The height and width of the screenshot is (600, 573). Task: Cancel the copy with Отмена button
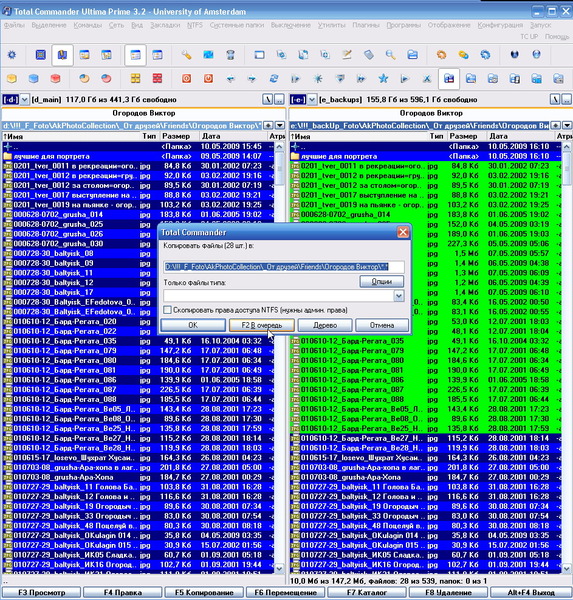click(x=382, y=325)
